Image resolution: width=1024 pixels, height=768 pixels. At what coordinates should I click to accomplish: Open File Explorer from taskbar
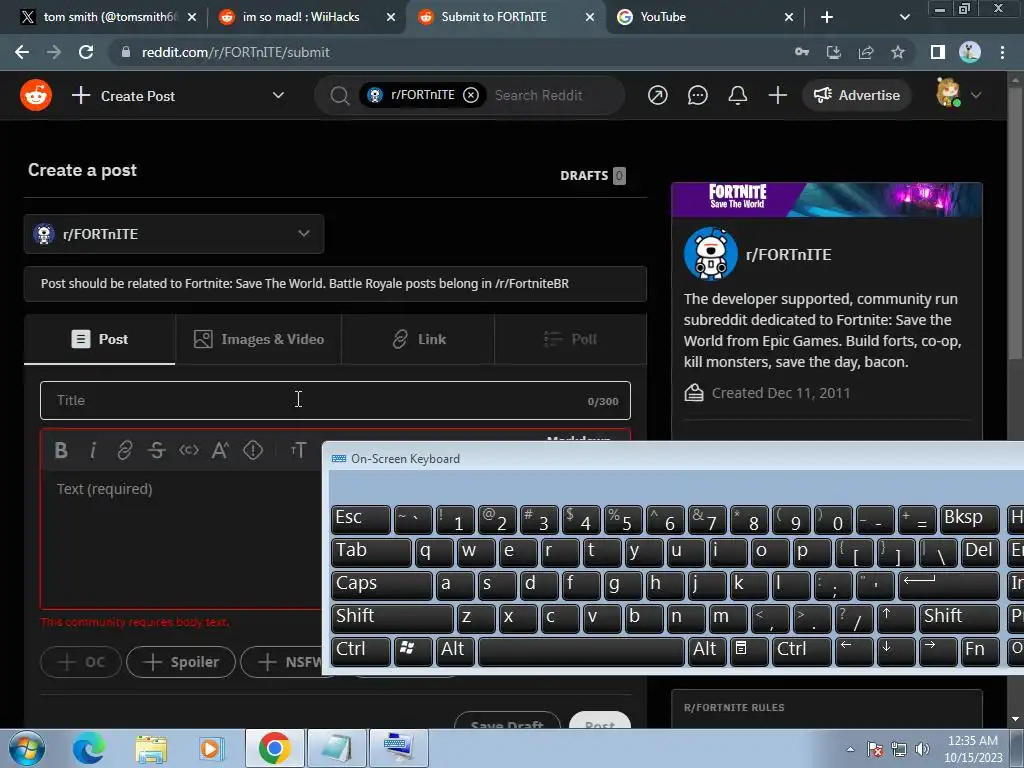(x=151, y=748)
